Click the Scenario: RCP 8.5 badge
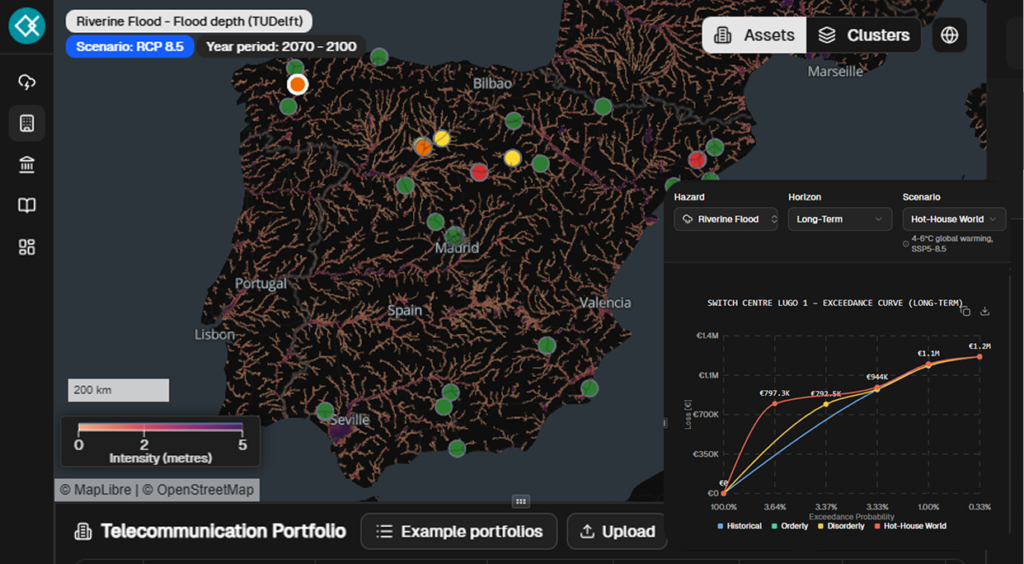1024x564 pixels. (x=130, y=46)
